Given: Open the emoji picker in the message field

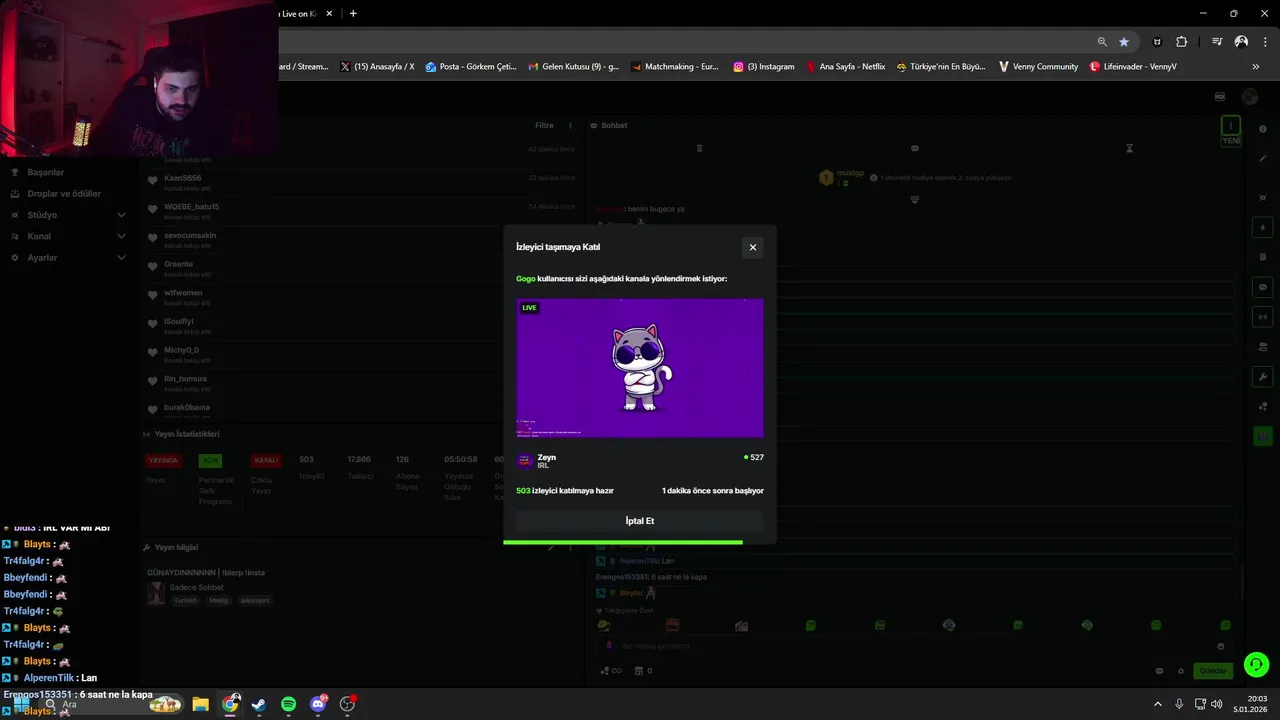Looking at the screenshot, I should [1221, 646].
